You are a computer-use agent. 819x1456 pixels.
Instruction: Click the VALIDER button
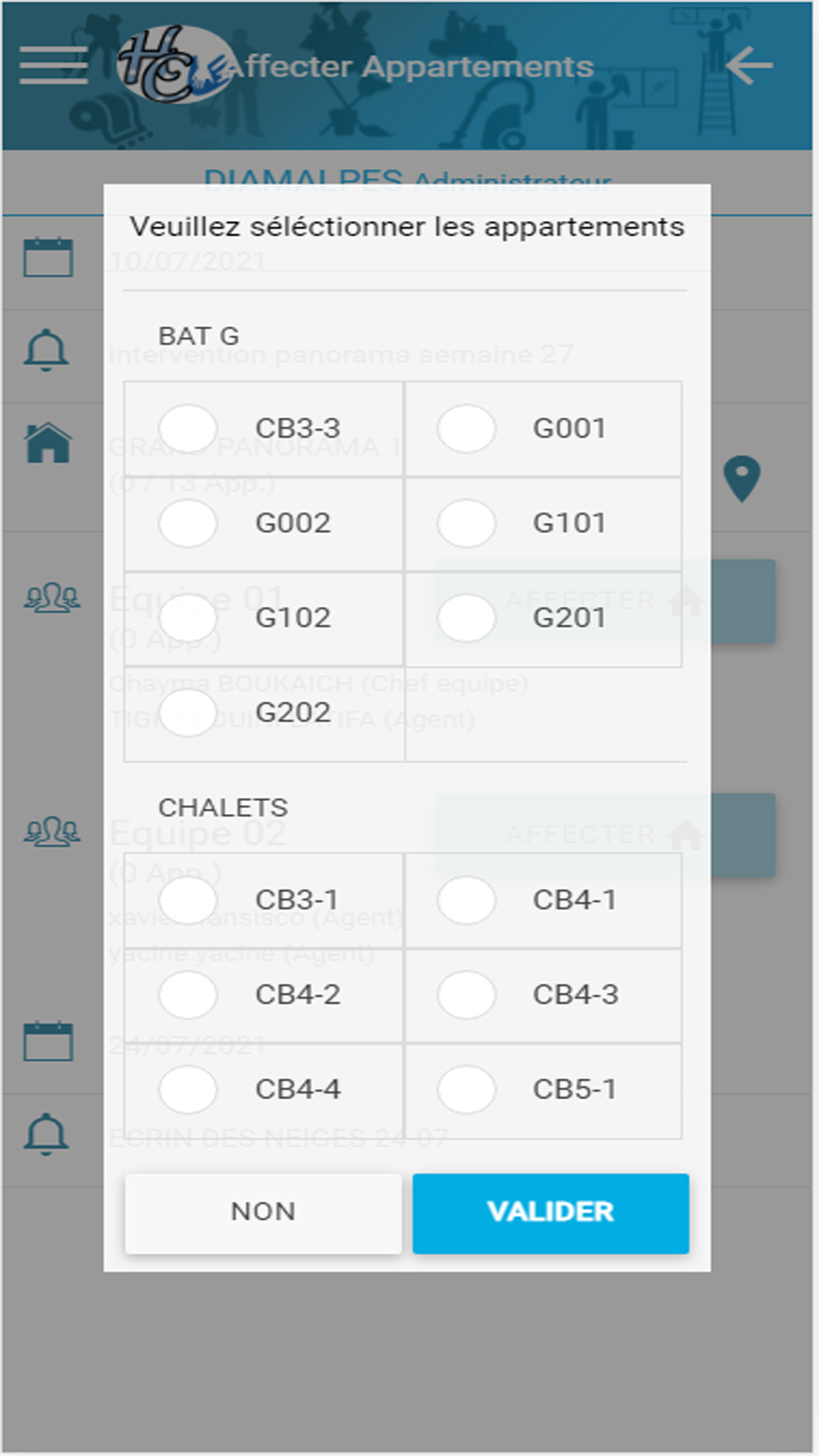coord(550,1213)
